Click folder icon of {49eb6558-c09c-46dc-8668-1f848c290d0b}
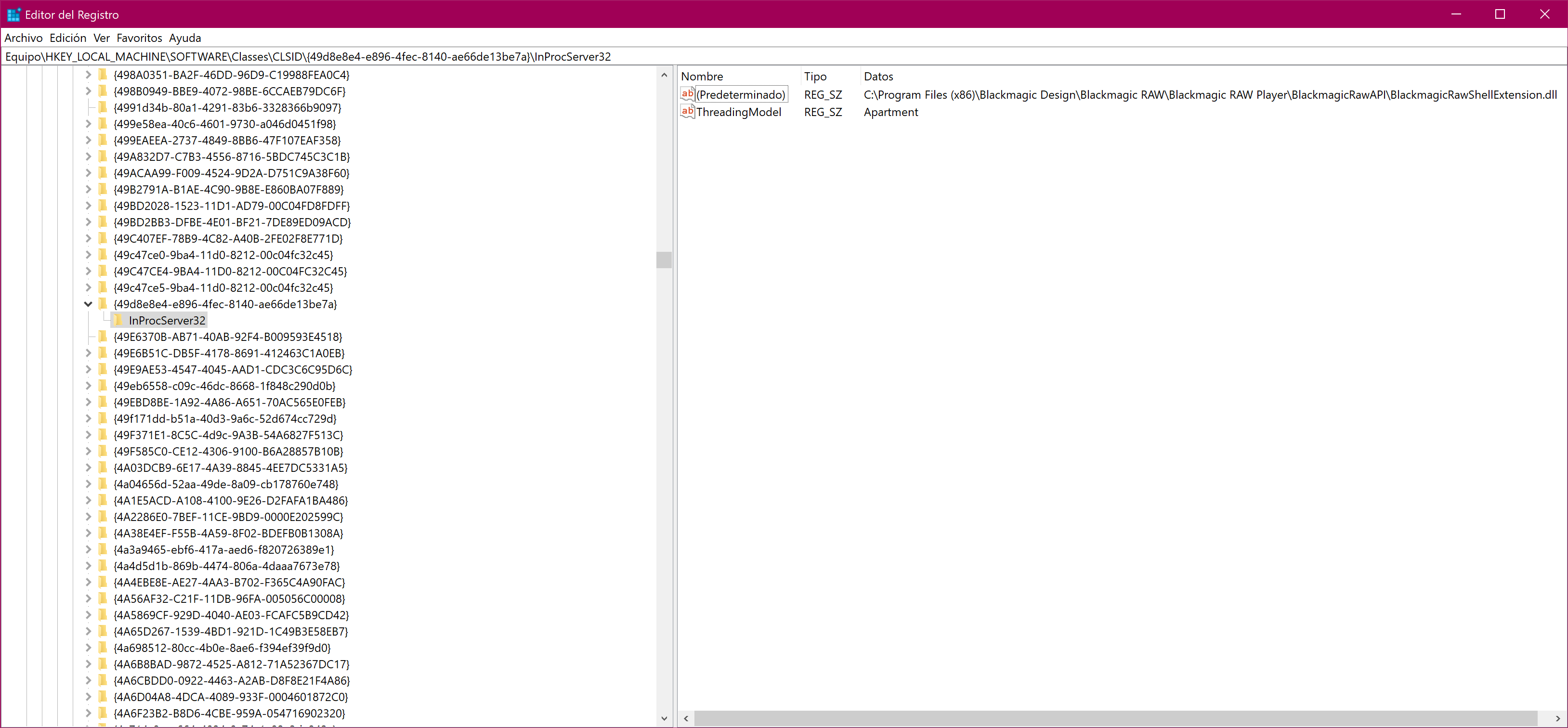The image size is (1568, 728). click(103, 386)
